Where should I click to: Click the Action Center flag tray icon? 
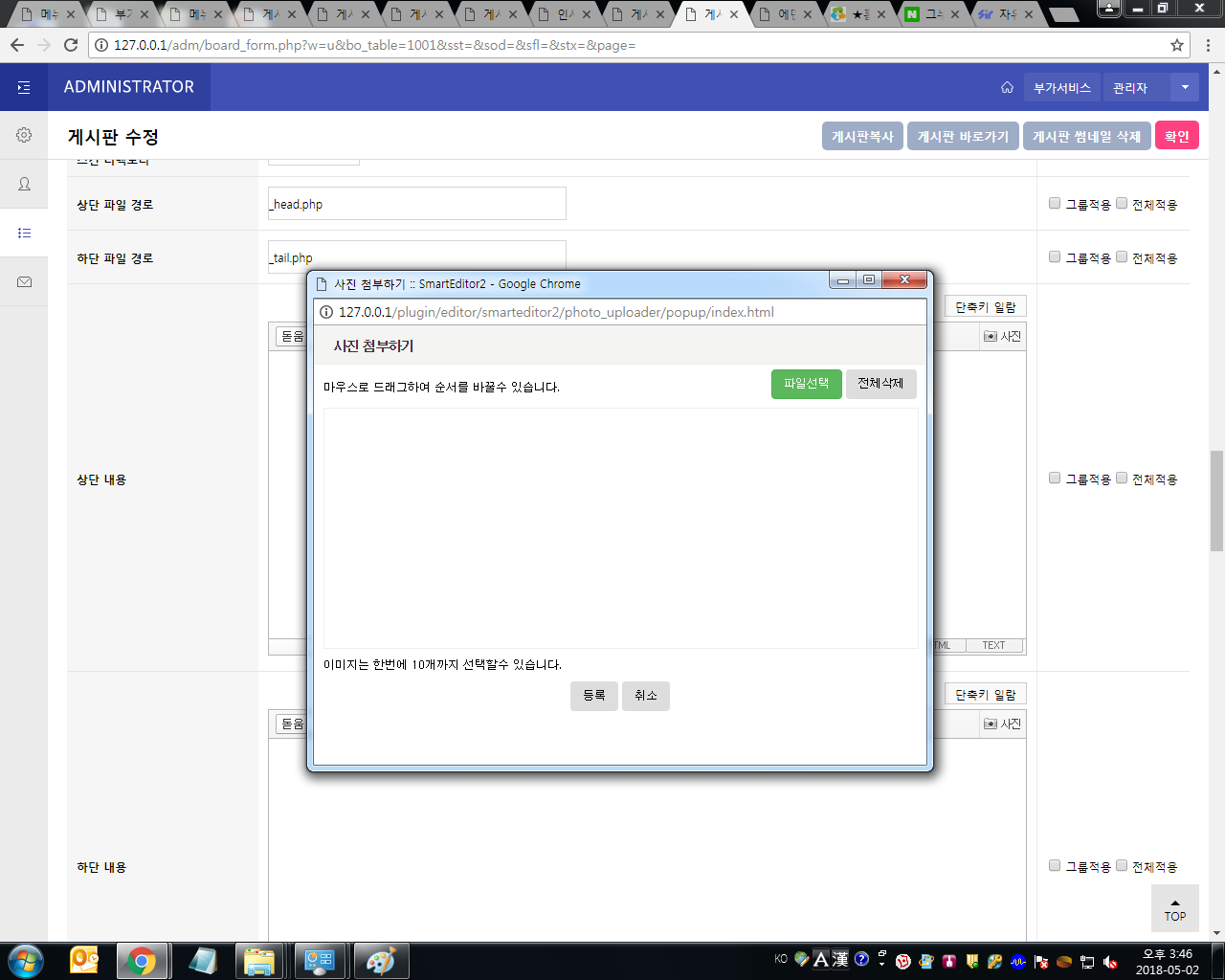click(1041, 962)
